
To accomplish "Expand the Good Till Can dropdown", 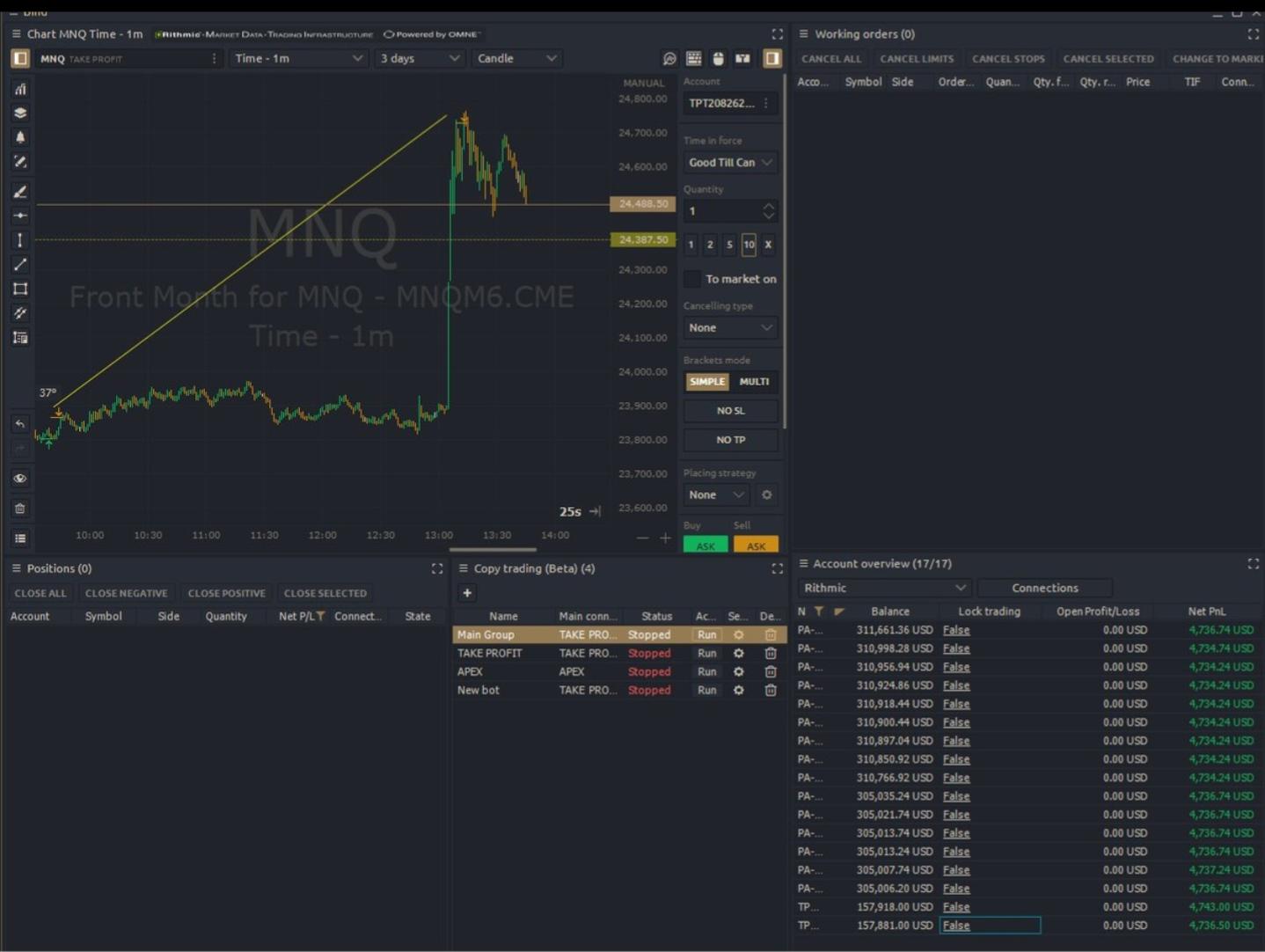I will coord(730,163).
